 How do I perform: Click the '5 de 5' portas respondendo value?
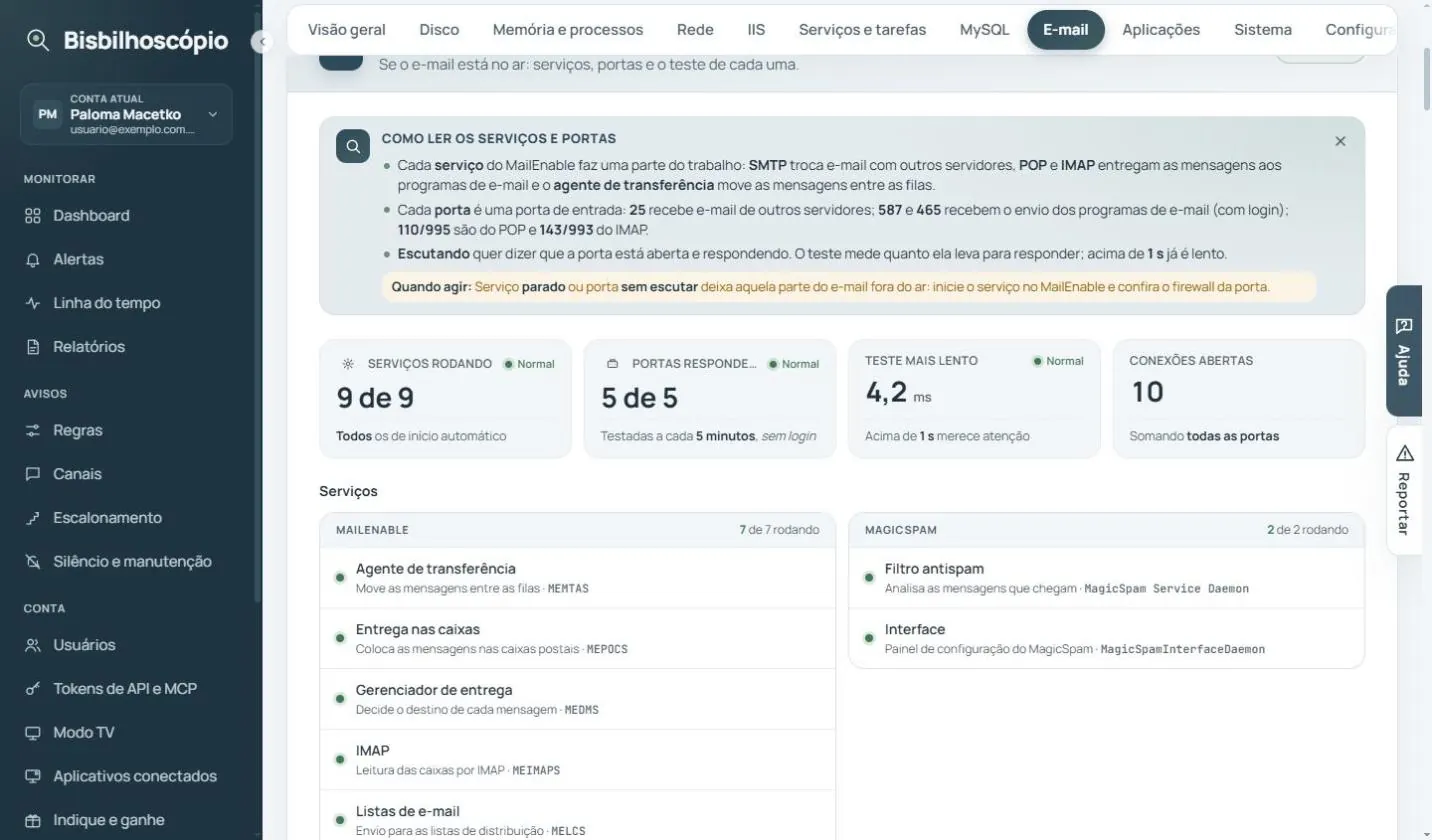pyautogui.click(x=639, y=398)
